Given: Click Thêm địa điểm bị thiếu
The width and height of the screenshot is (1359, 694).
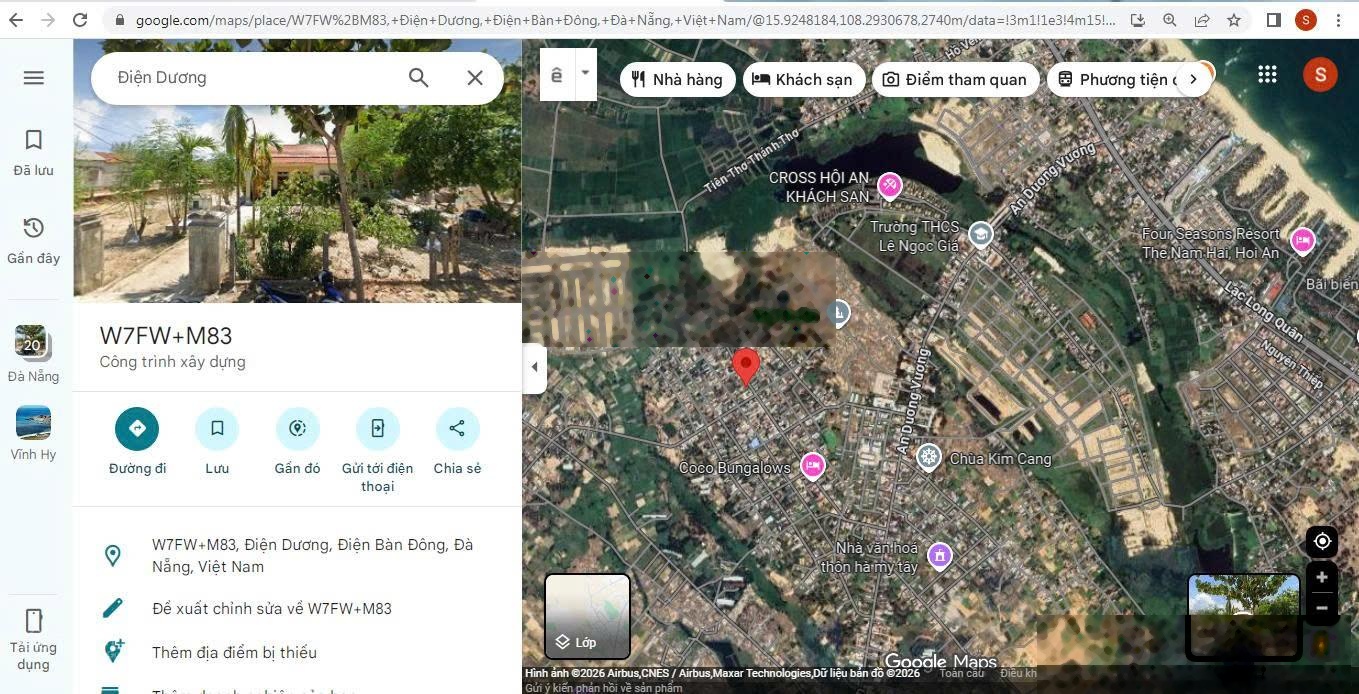Looking at the screenshot, I should [297, 652].
